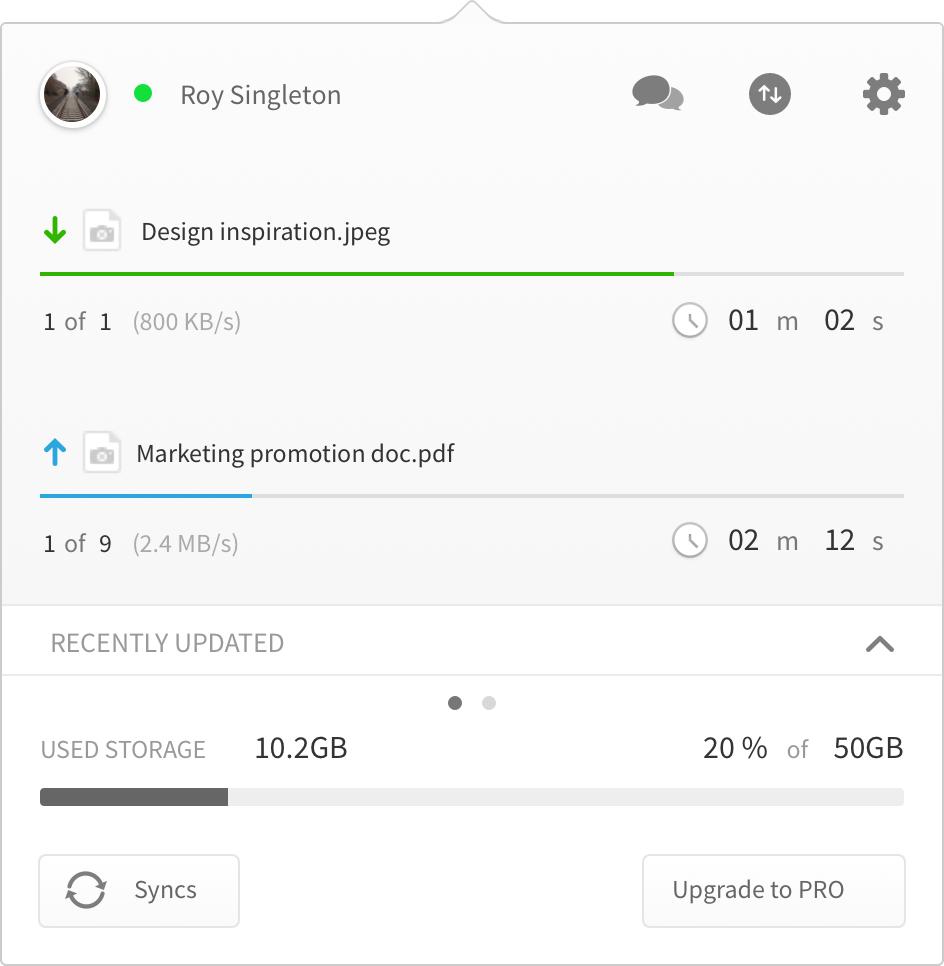Click the blue upload arrow icon
Viewport: 944px width, 966px height.
pos(55,452)
